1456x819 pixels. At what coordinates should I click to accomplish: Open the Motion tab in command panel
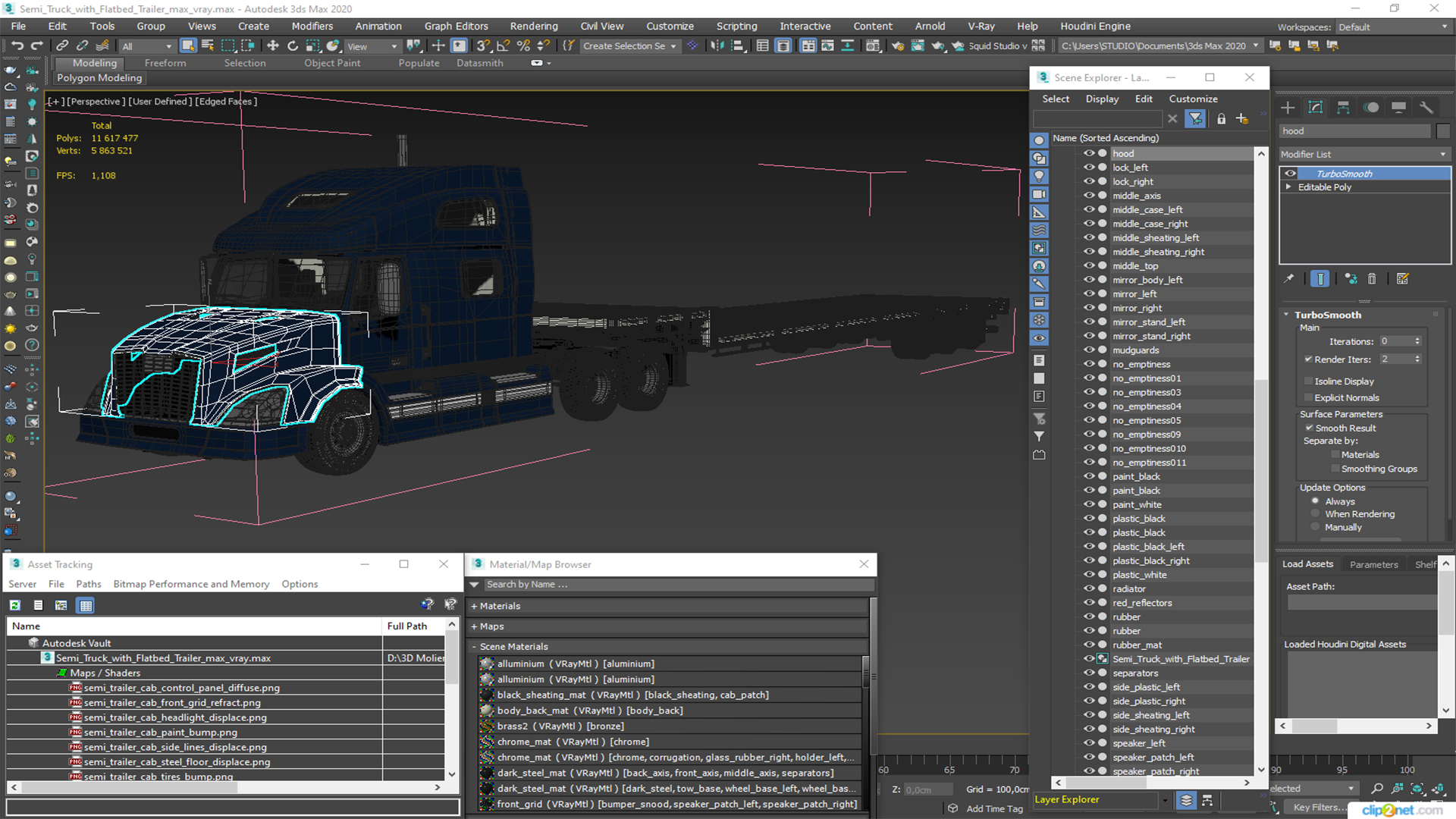(x=1371, y=108)
